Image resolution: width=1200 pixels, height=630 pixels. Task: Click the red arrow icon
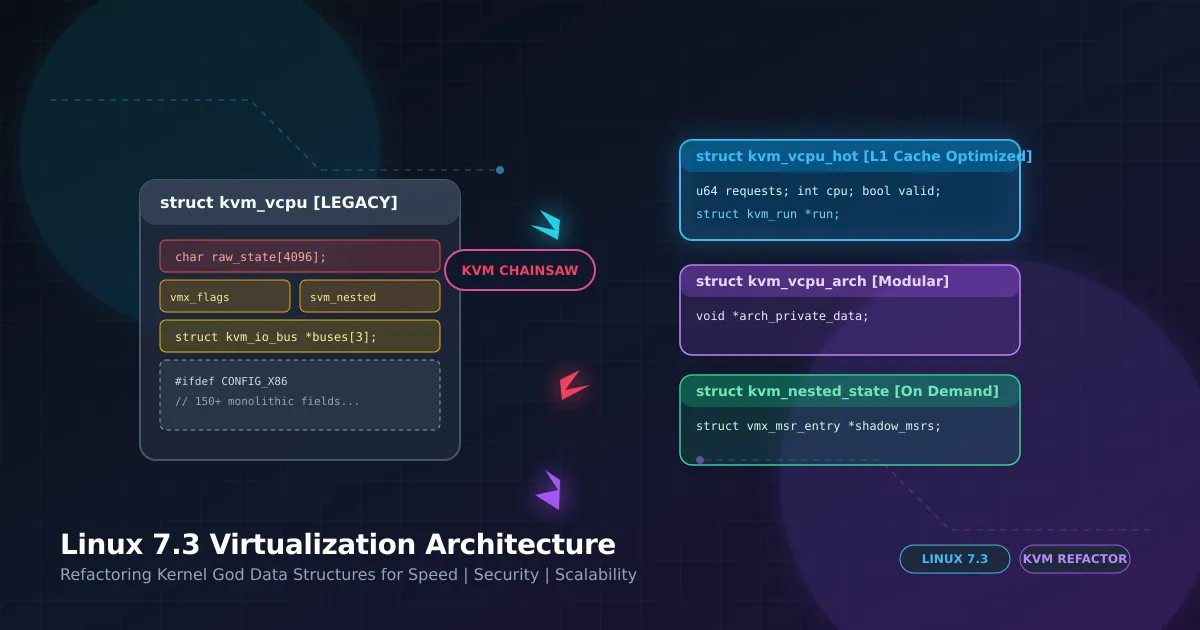pos(573,385)
